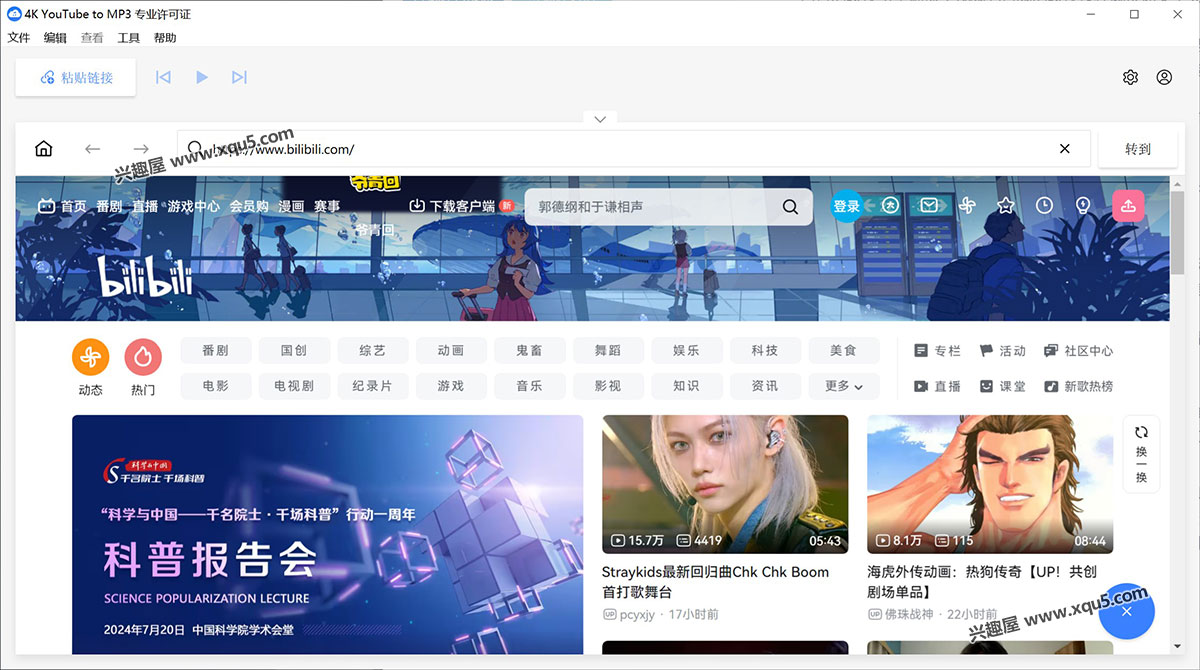This screenshot has height=670, width=1200.
Task: Open Straykids video thumbnail
Action: tap(725, 485)
